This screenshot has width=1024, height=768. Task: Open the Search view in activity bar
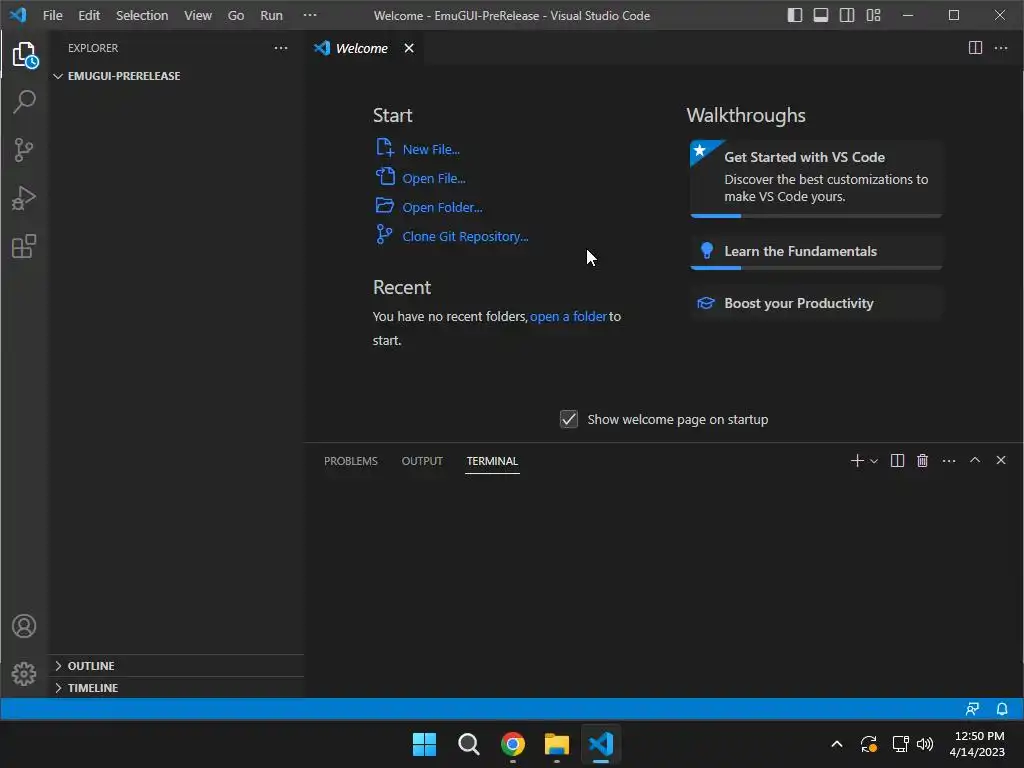click(24, 102)
